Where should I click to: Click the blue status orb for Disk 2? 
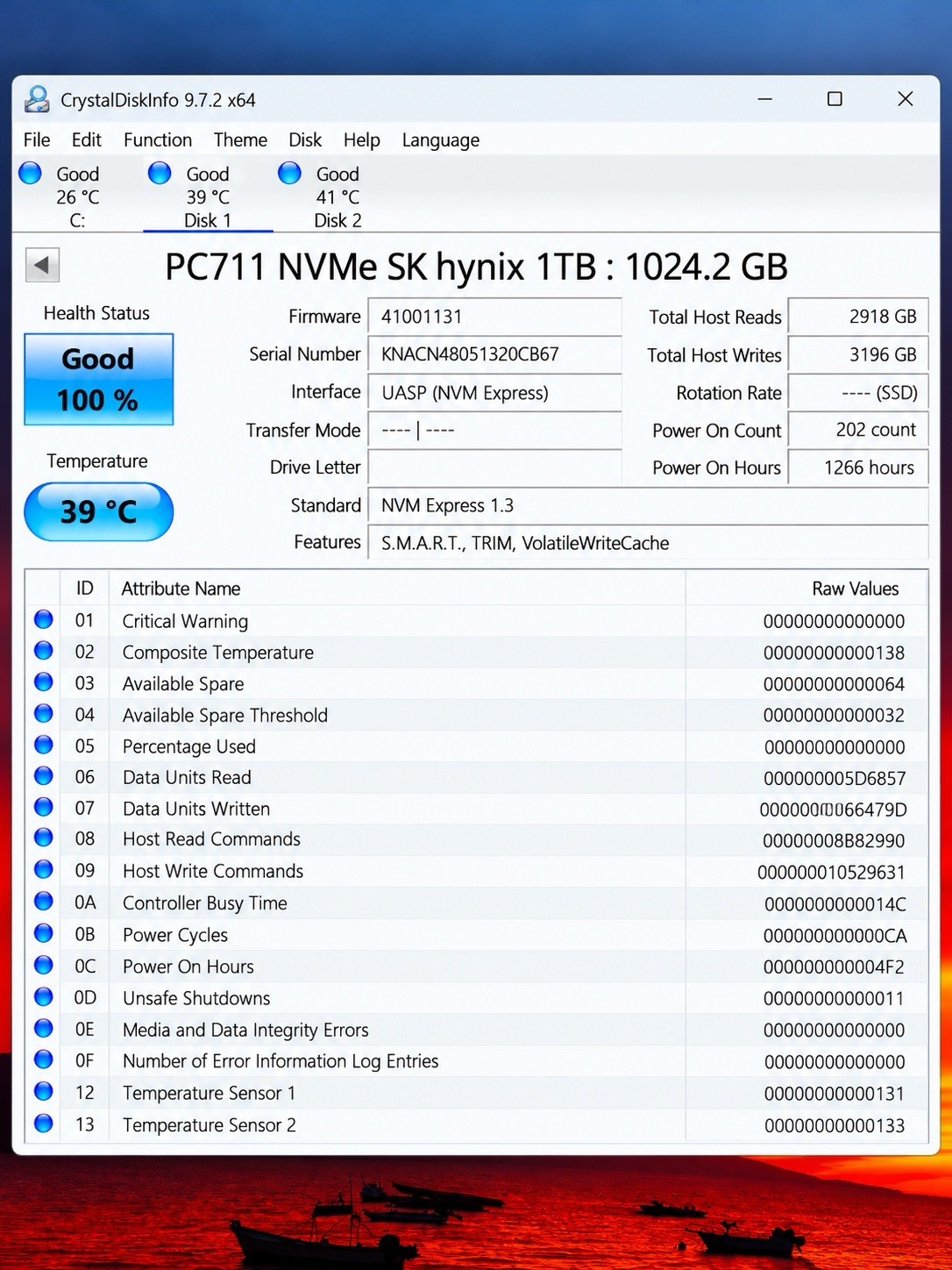[x=289, y=173]
